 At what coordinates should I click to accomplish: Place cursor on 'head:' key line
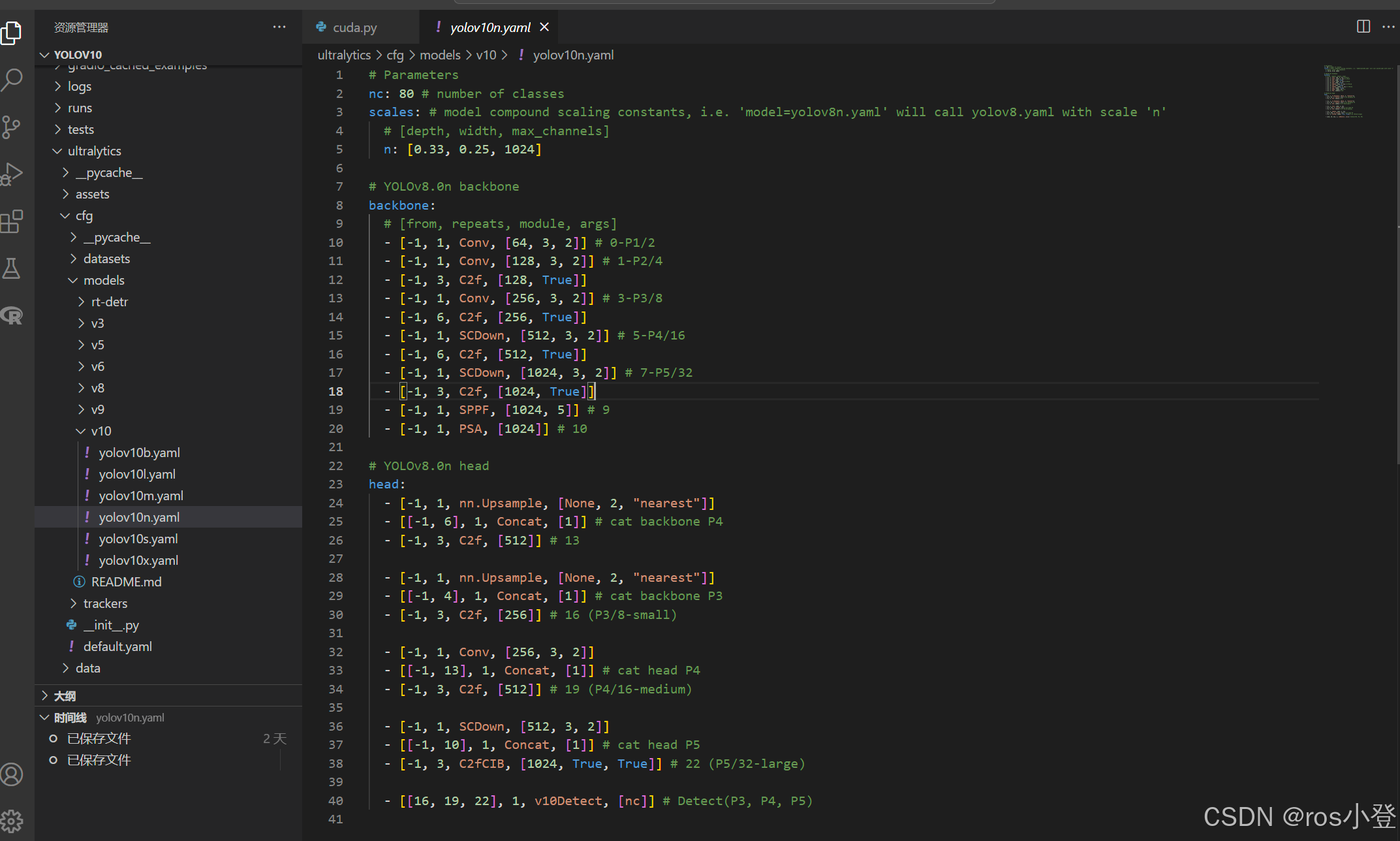point(387,484)
